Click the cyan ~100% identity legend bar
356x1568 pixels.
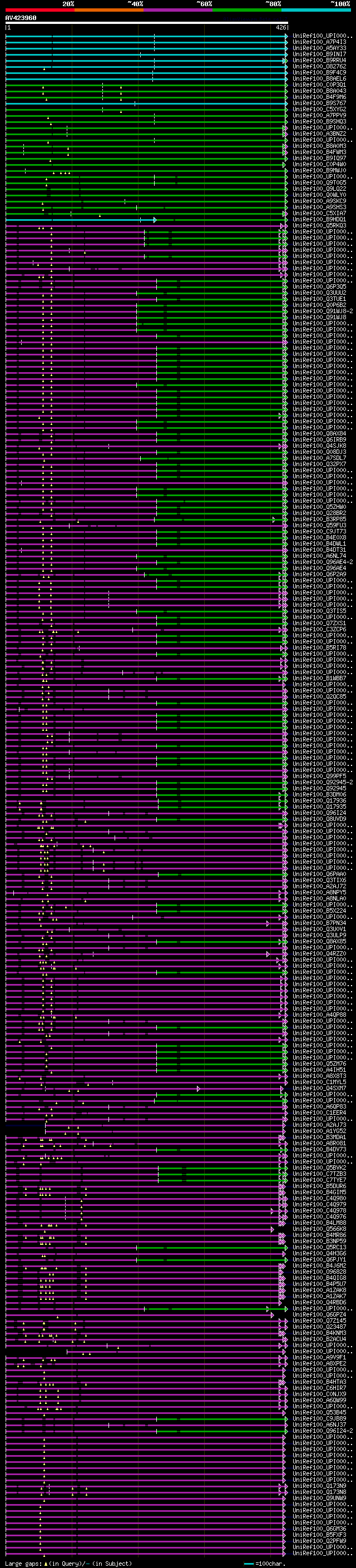(x=316, y=10)
